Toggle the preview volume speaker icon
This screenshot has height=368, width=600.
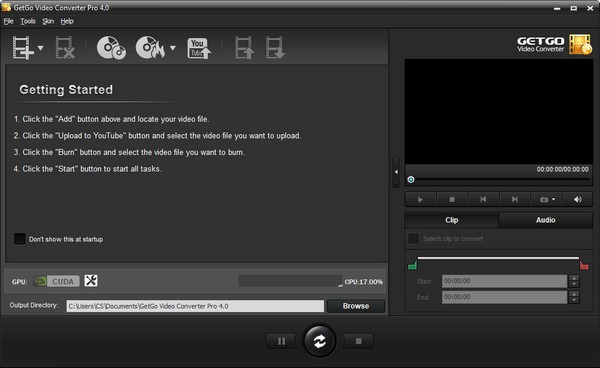(x=578, y=199)
